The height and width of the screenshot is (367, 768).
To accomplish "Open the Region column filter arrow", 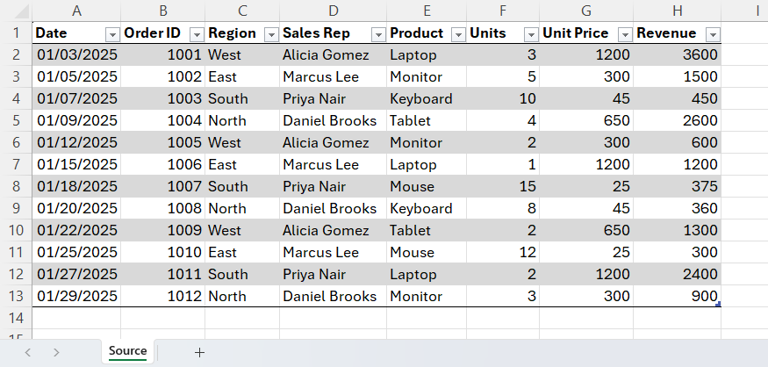I will click(x=271, y=34).
